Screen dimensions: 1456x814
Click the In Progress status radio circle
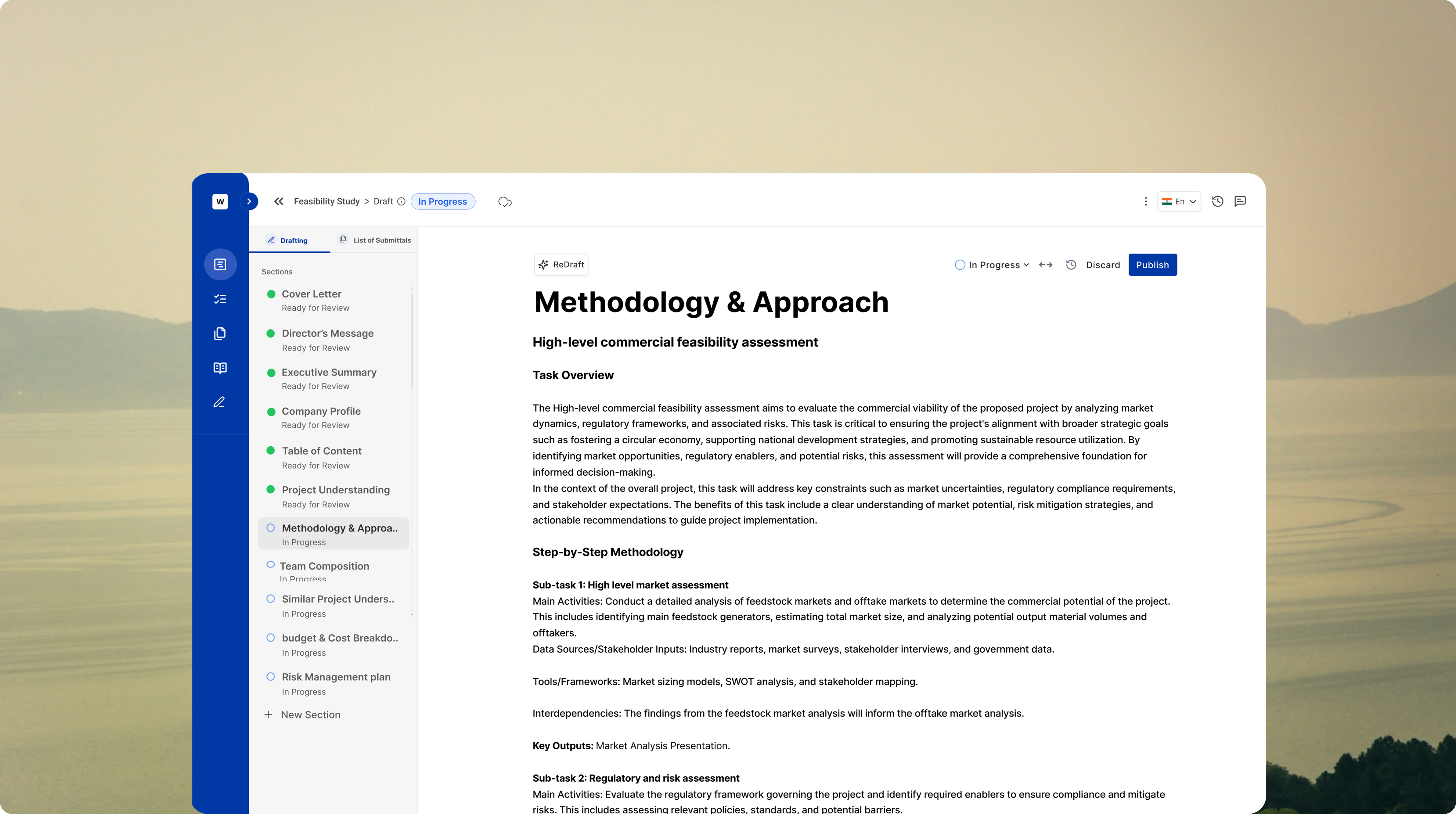[960, 265]
